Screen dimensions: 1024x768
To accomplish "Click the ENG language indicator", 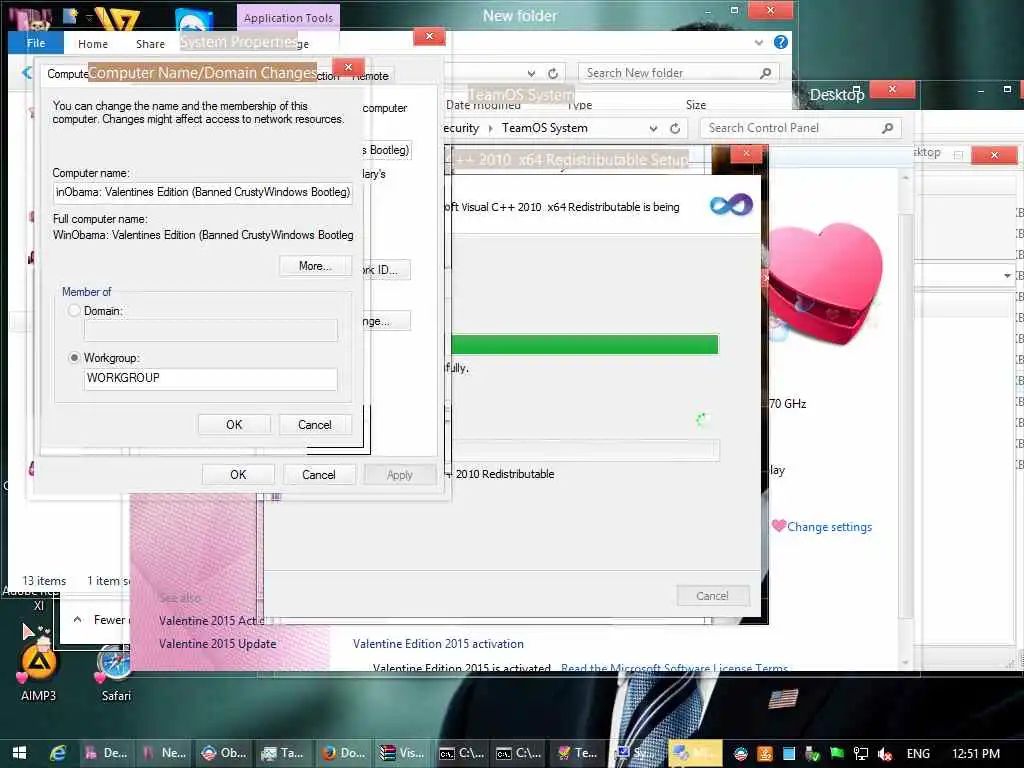I will pos(918,754).
